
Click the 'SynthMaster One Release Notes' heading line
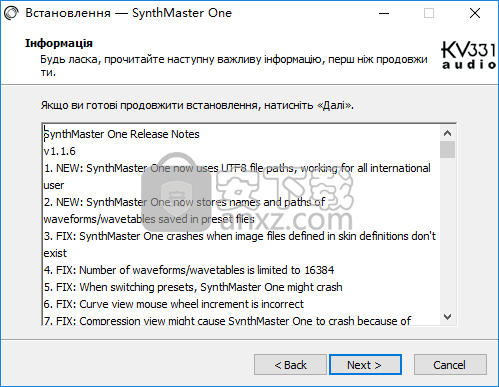pyautogui.click(x=122, y=134)
